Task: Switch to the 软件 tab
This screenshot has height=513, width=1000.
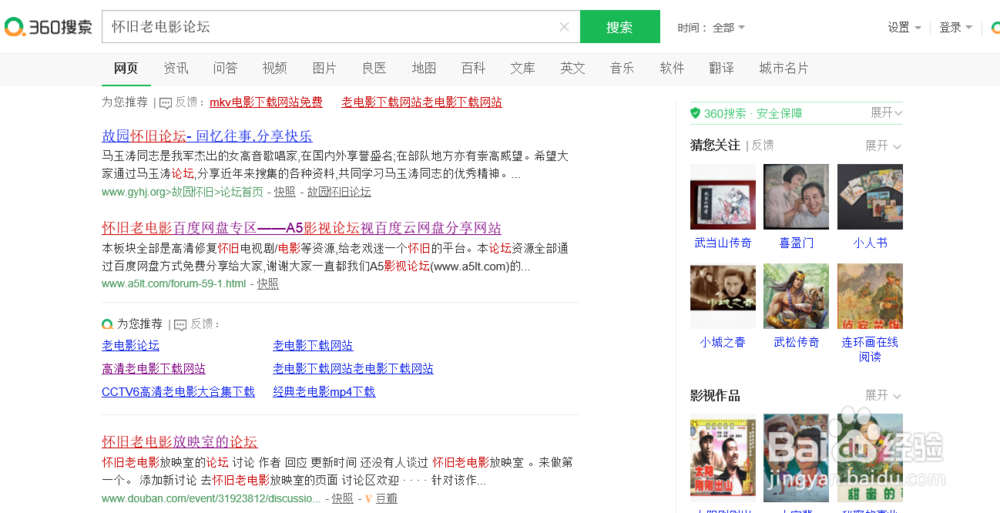Action: coord(672,68)
